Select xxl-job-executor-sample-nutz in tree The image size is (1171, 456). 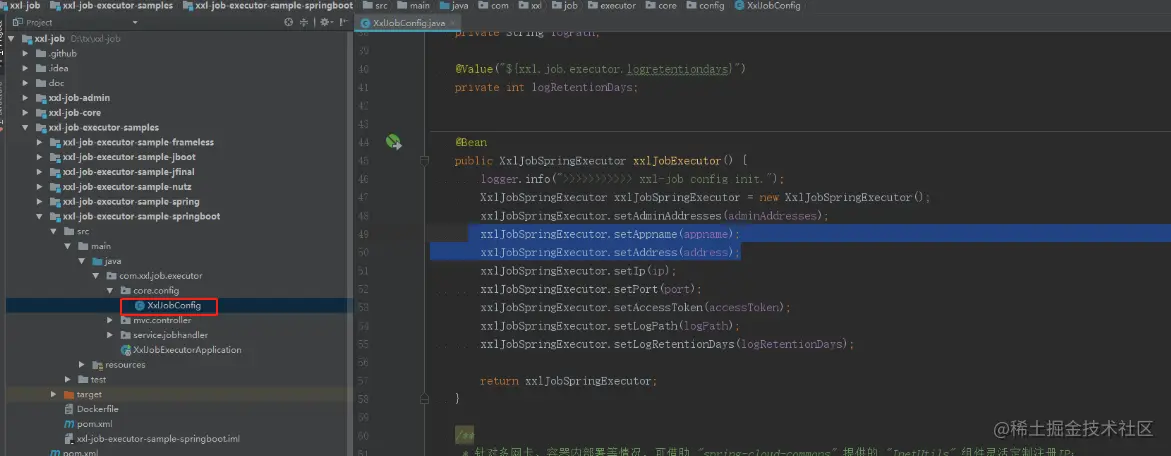click(x=127, y=187)
